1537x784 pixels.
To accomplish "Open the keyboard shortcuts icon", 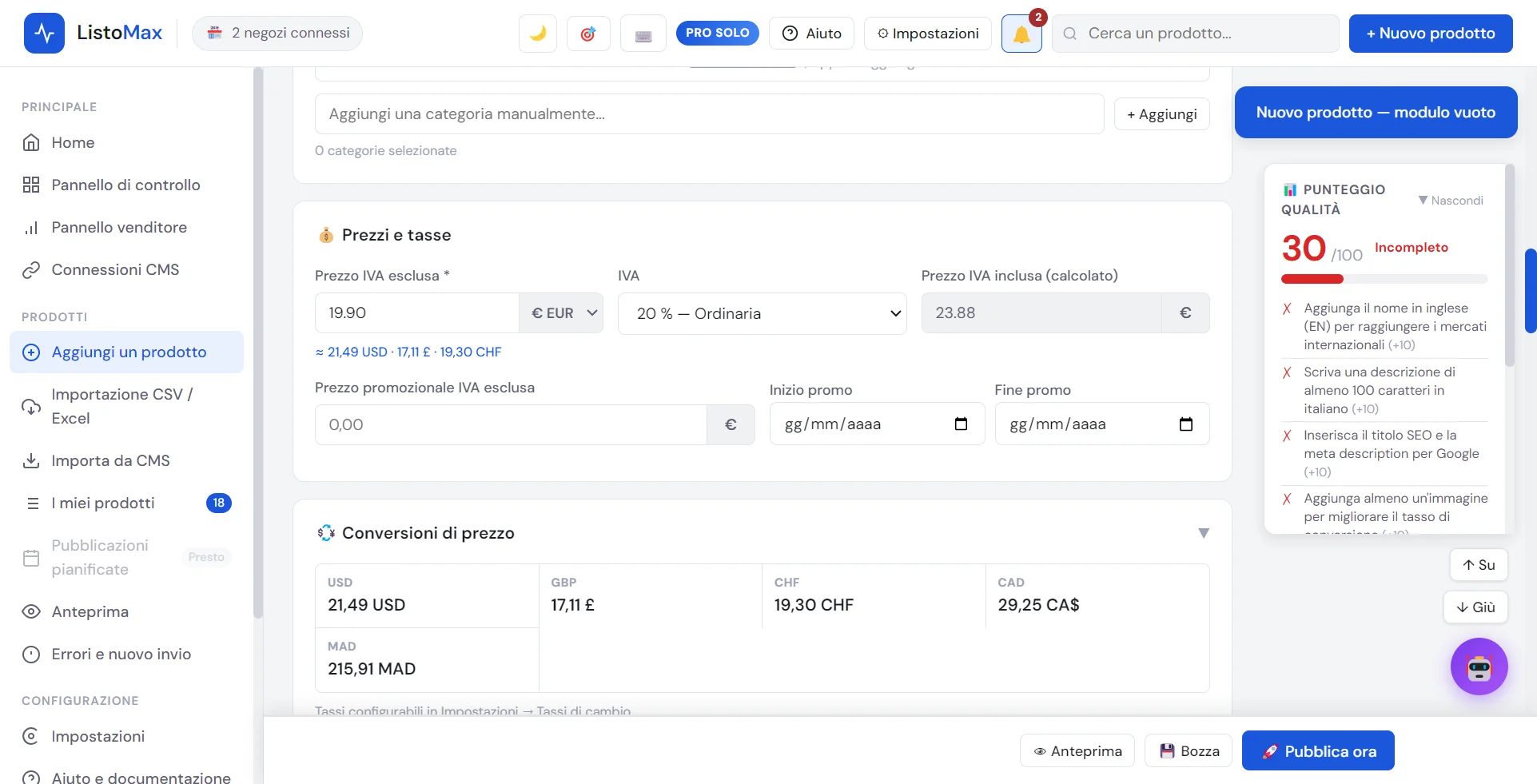I will coord(643,34).
